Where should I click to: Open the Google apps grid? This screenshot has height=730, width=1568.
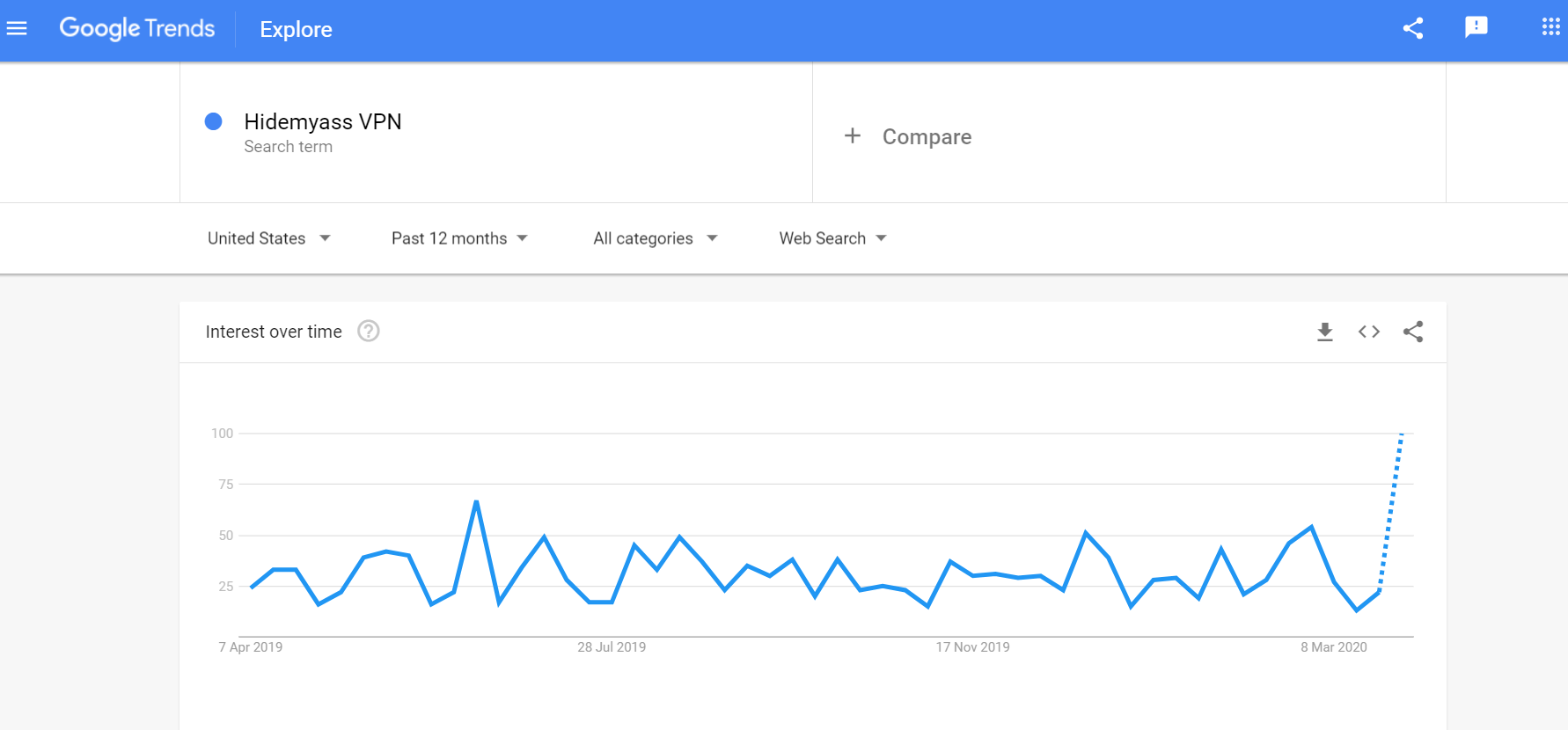click(x=1550, y=27)
